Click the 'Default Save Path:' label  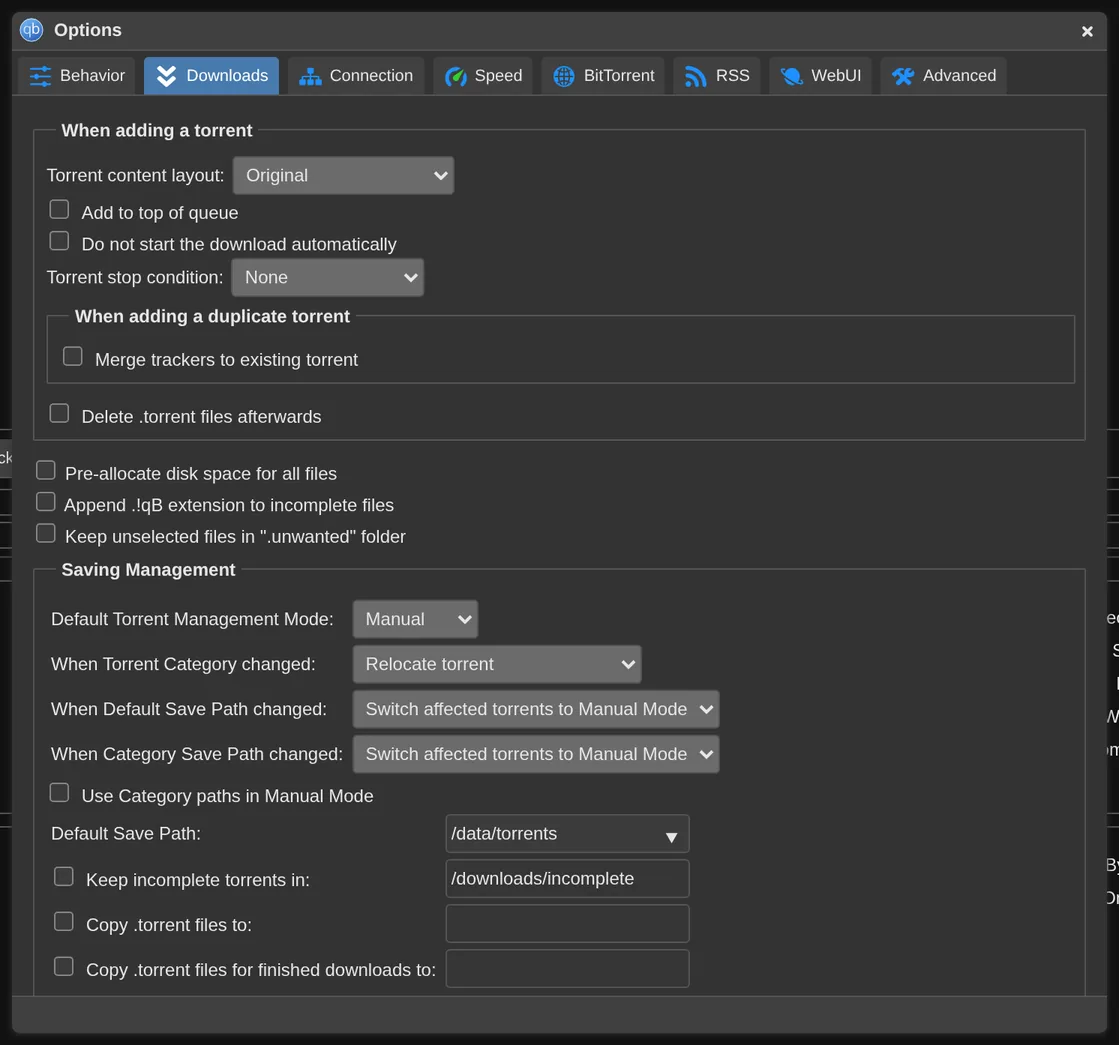click(x=126, y=834)
